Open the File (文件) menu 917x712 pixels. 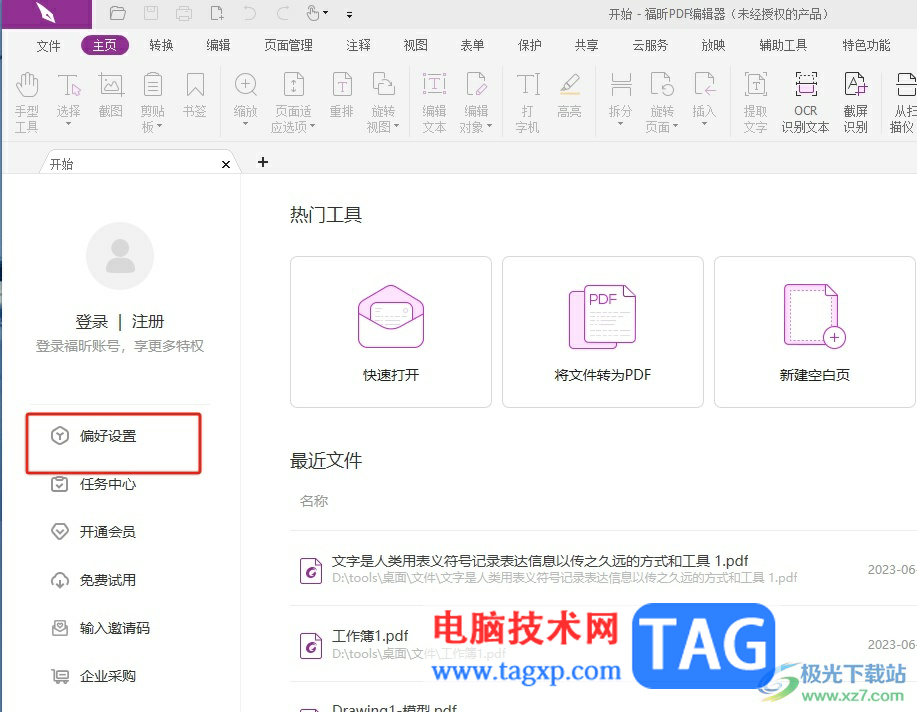coord(49,46)
